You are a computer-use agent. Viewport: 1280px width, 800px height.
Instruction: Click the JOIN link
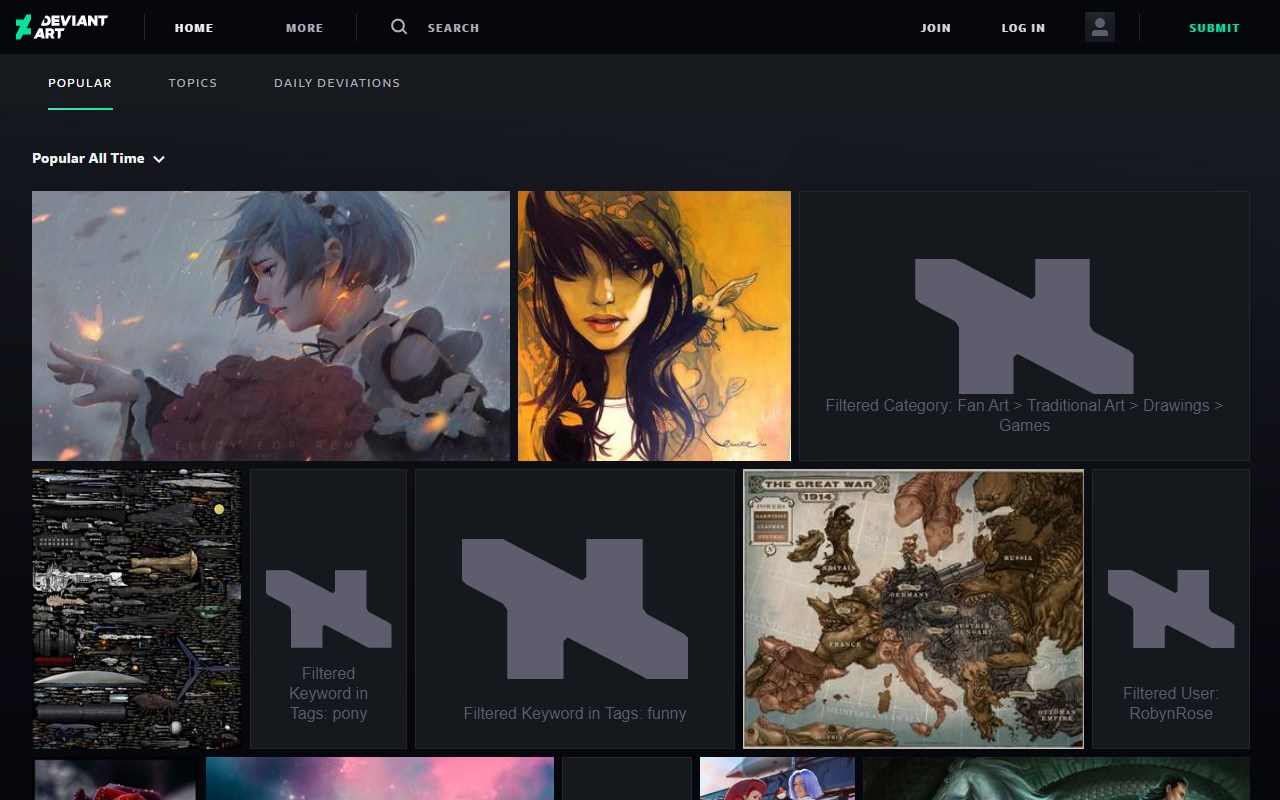coord(936,28)
